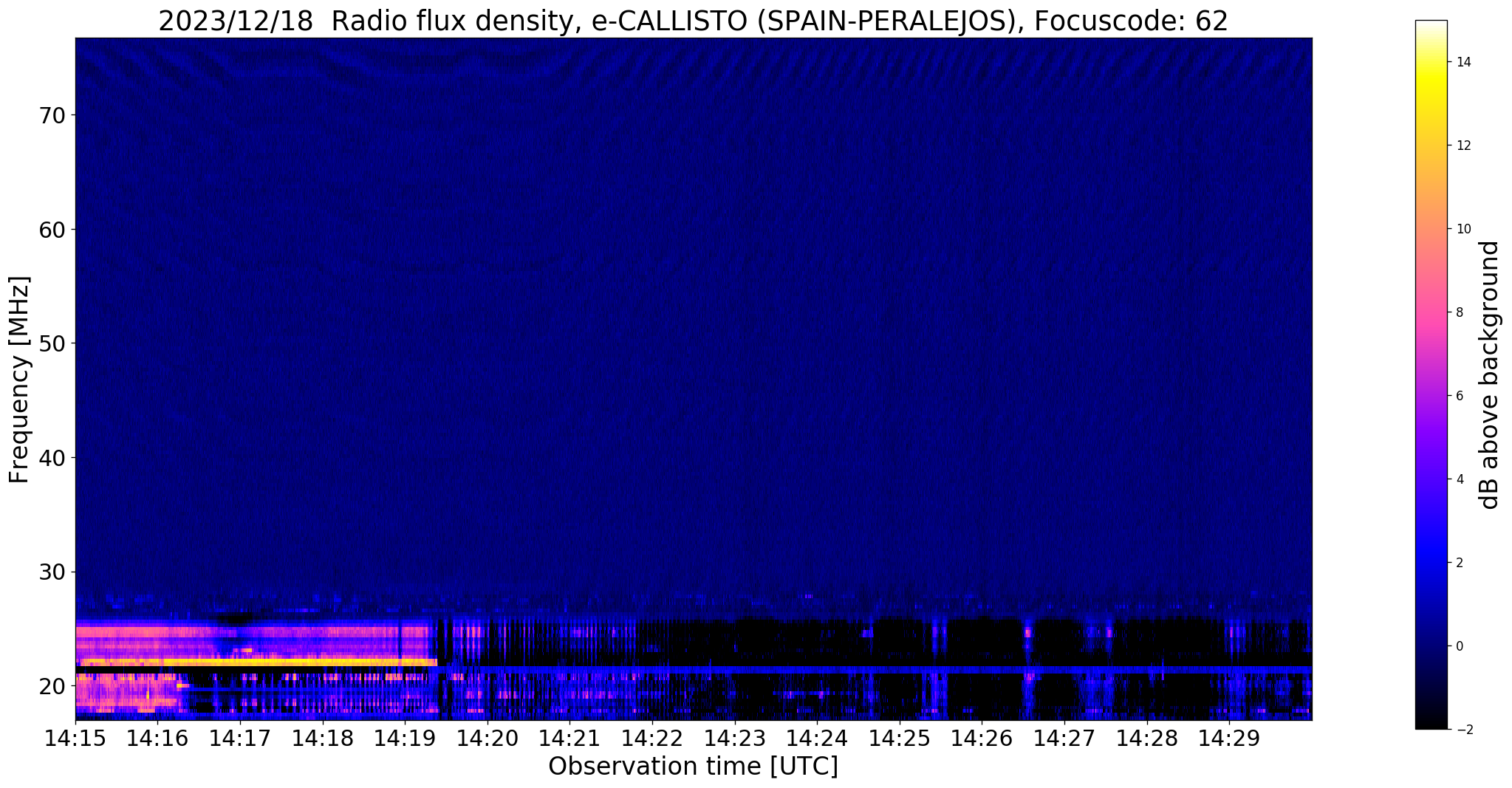Click the 14:25 time tick label
Screen dimensions: 1512x788
900,739
